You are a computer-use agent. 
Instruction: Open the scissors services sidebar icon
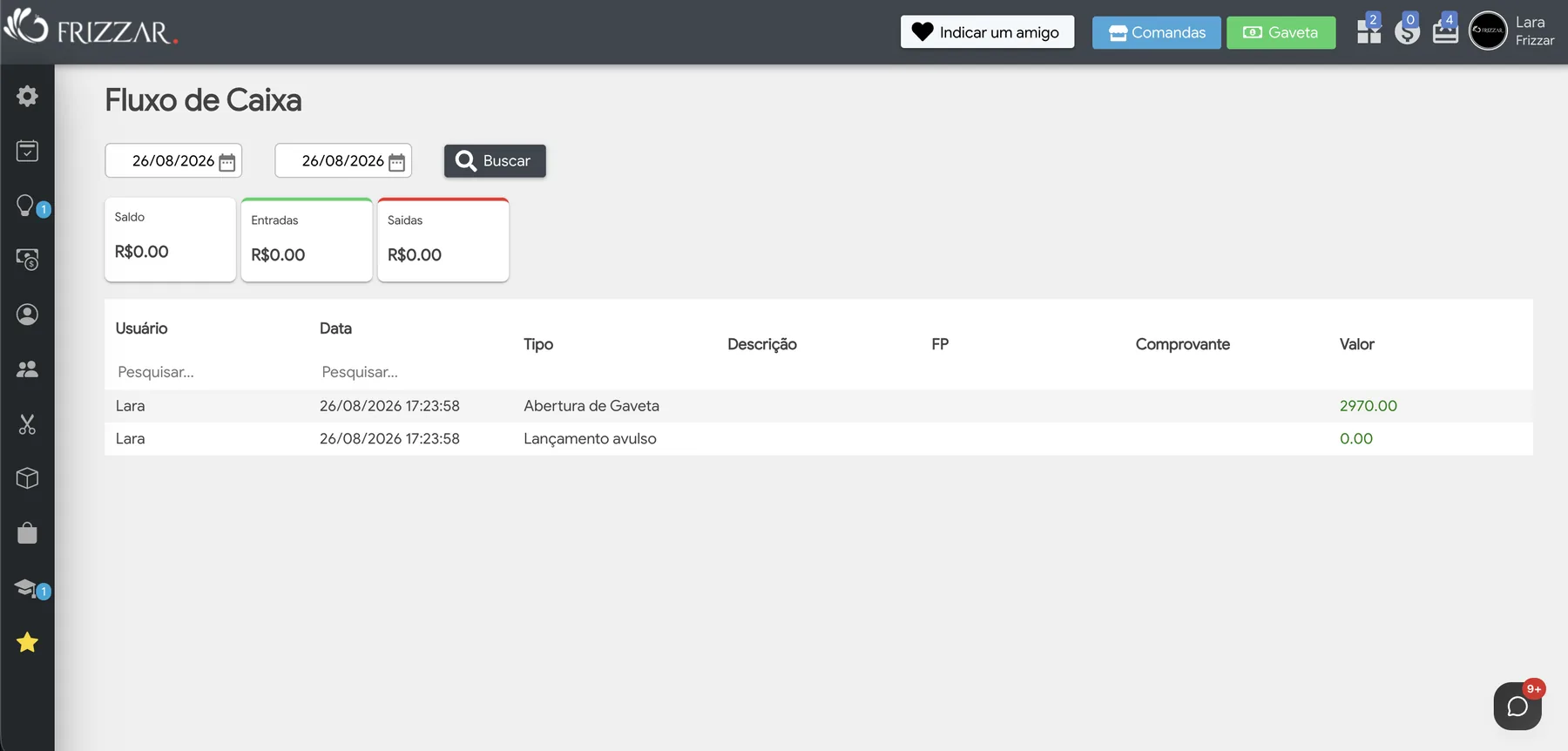point(27,424)
